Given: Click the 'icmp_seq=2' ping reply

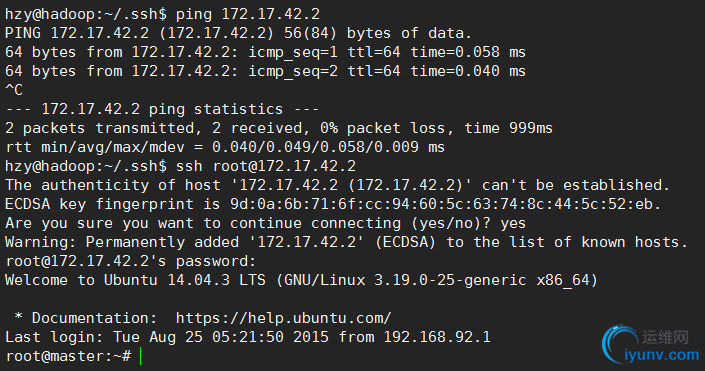Looking at the screenshot, I should point(293,71).
